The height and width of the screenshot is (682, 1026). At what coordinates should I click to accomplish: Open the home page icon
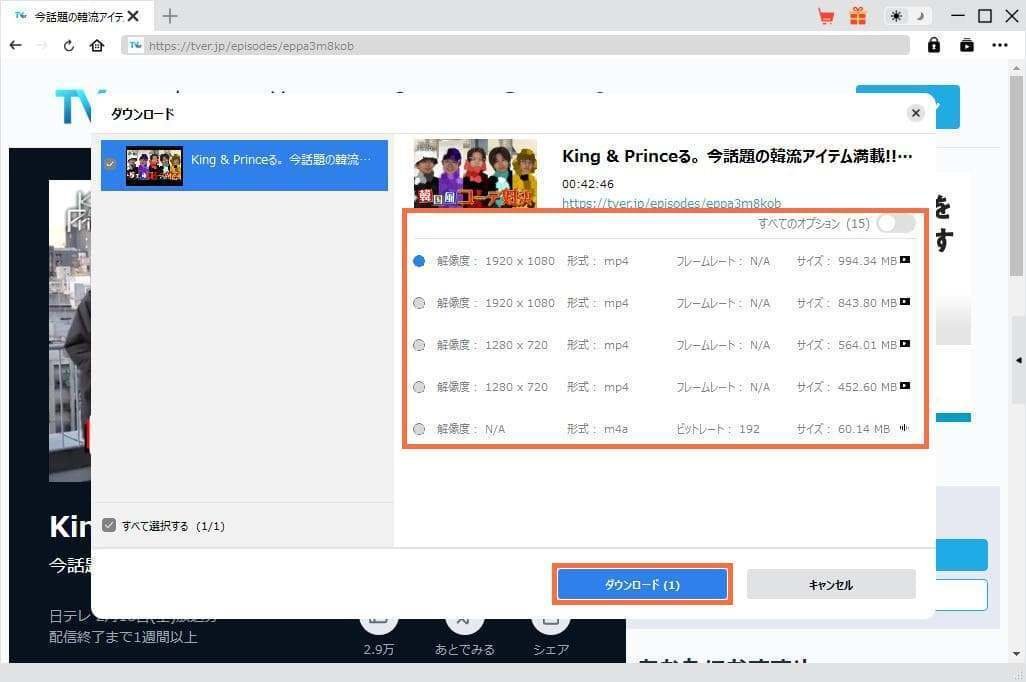(x=97, y=46)
